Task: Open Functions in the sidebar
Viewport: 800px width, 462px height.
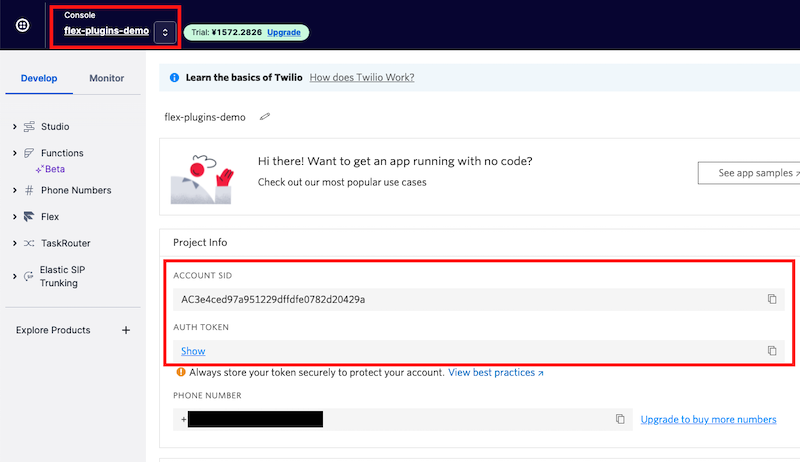Action: pos(62,153)
